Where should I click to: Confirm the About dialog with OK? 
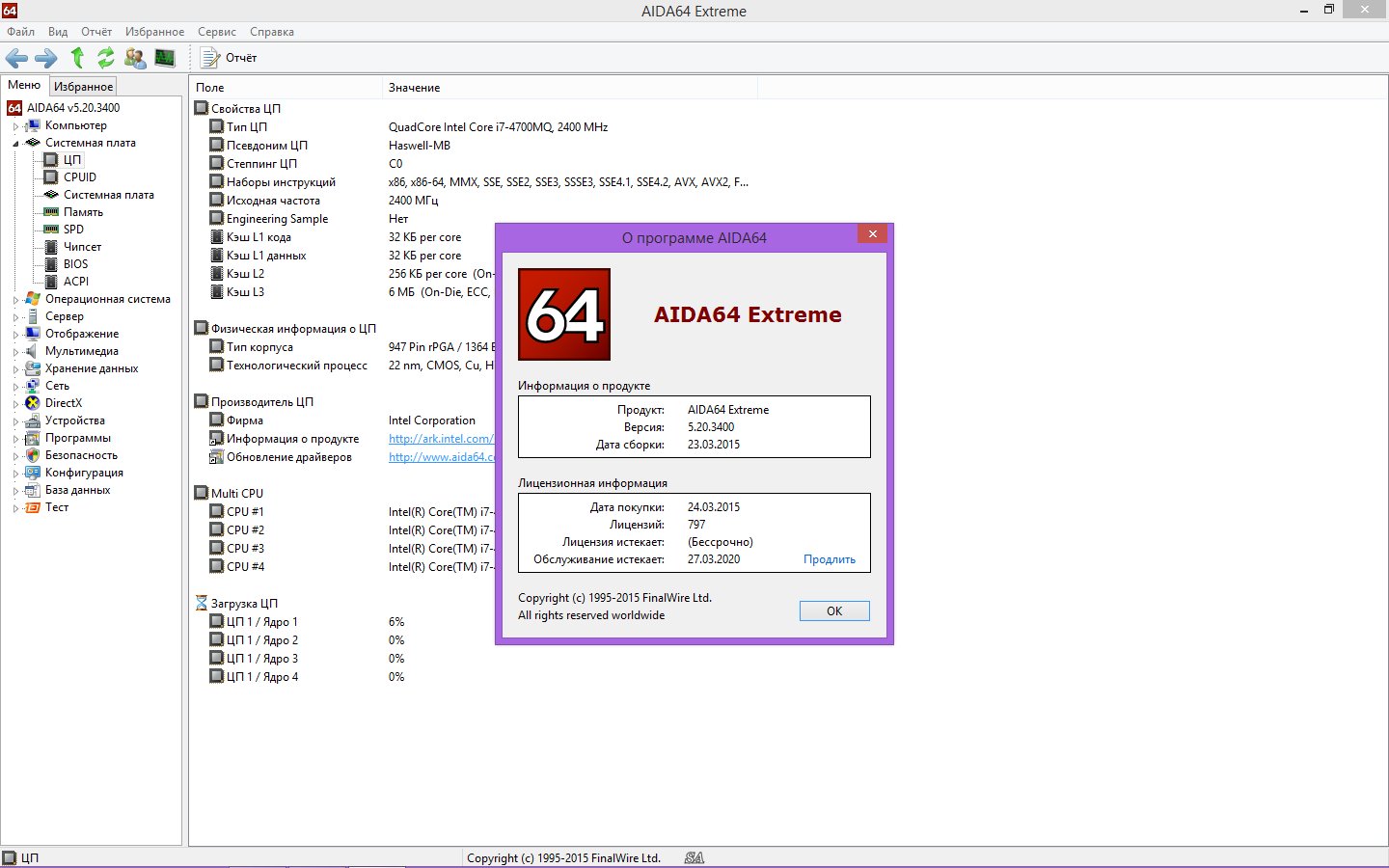pyautogui.click(x=834, y=611)
